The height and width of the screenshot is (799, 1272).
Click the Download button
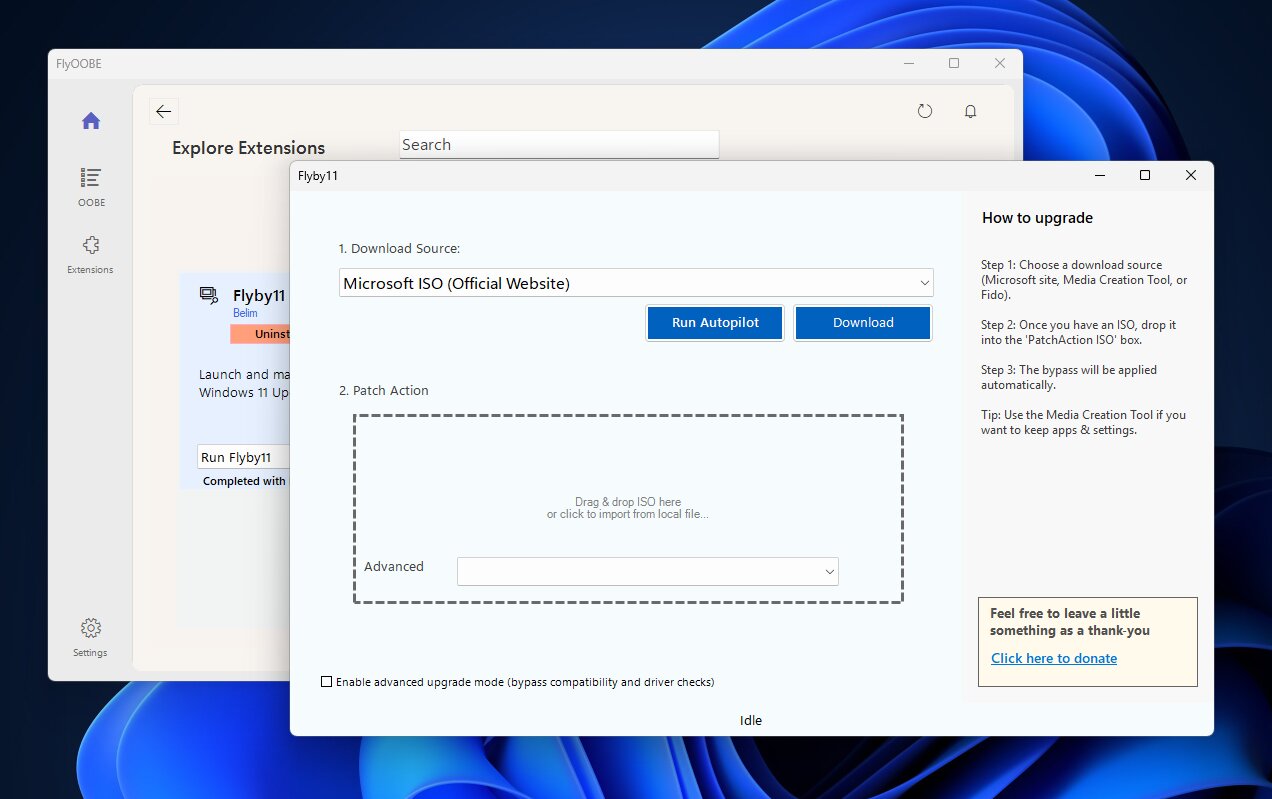tap(863, 323)
